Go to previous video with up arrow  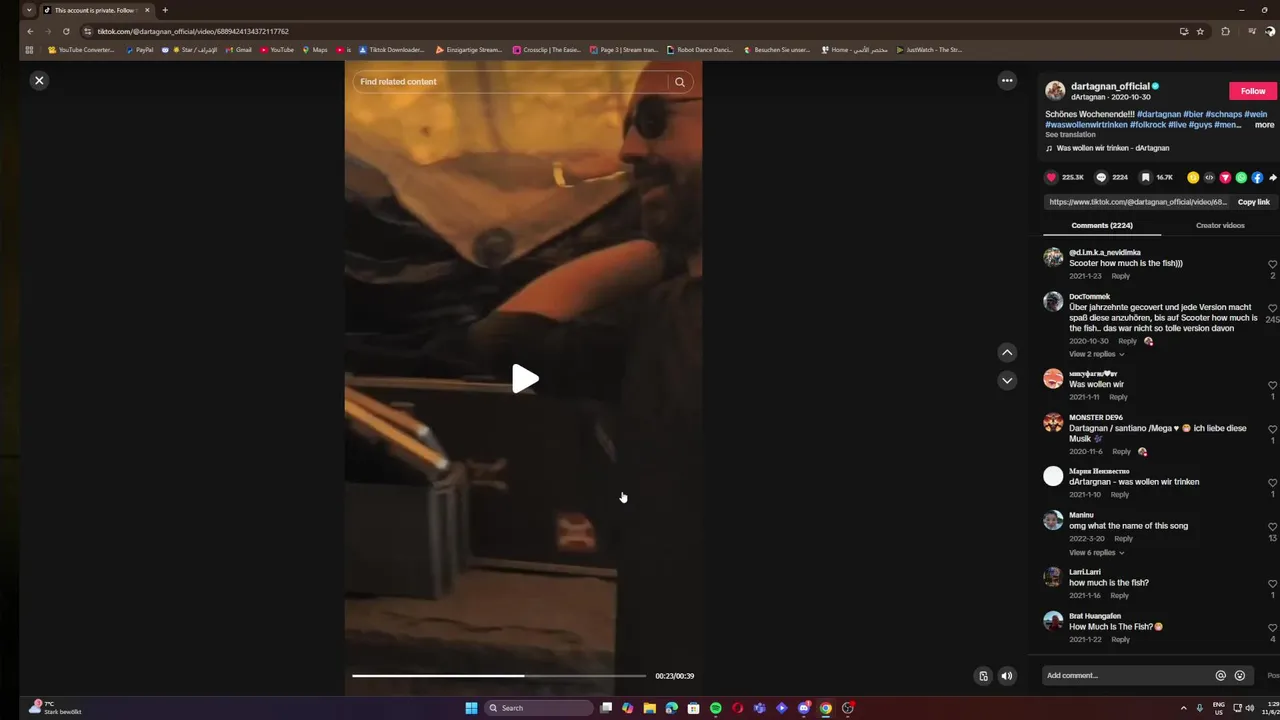click(1007, 352)
